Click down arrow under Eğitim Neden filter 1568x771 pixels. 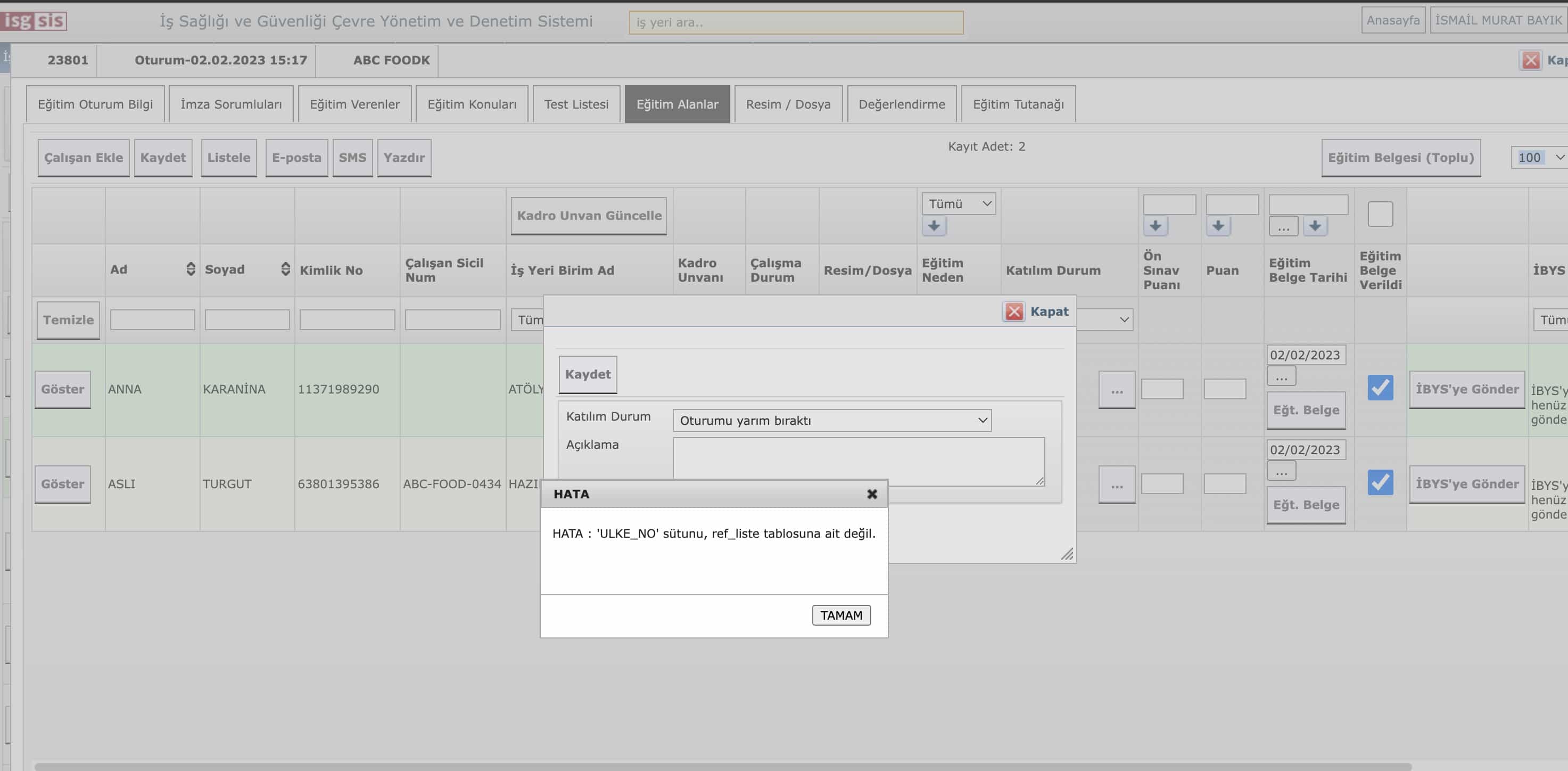click(x=934, y=226)
